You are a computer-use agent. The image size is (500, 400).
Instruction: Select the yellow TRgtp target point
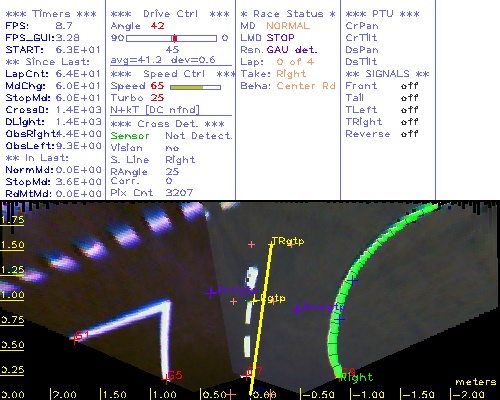(271, 245)
